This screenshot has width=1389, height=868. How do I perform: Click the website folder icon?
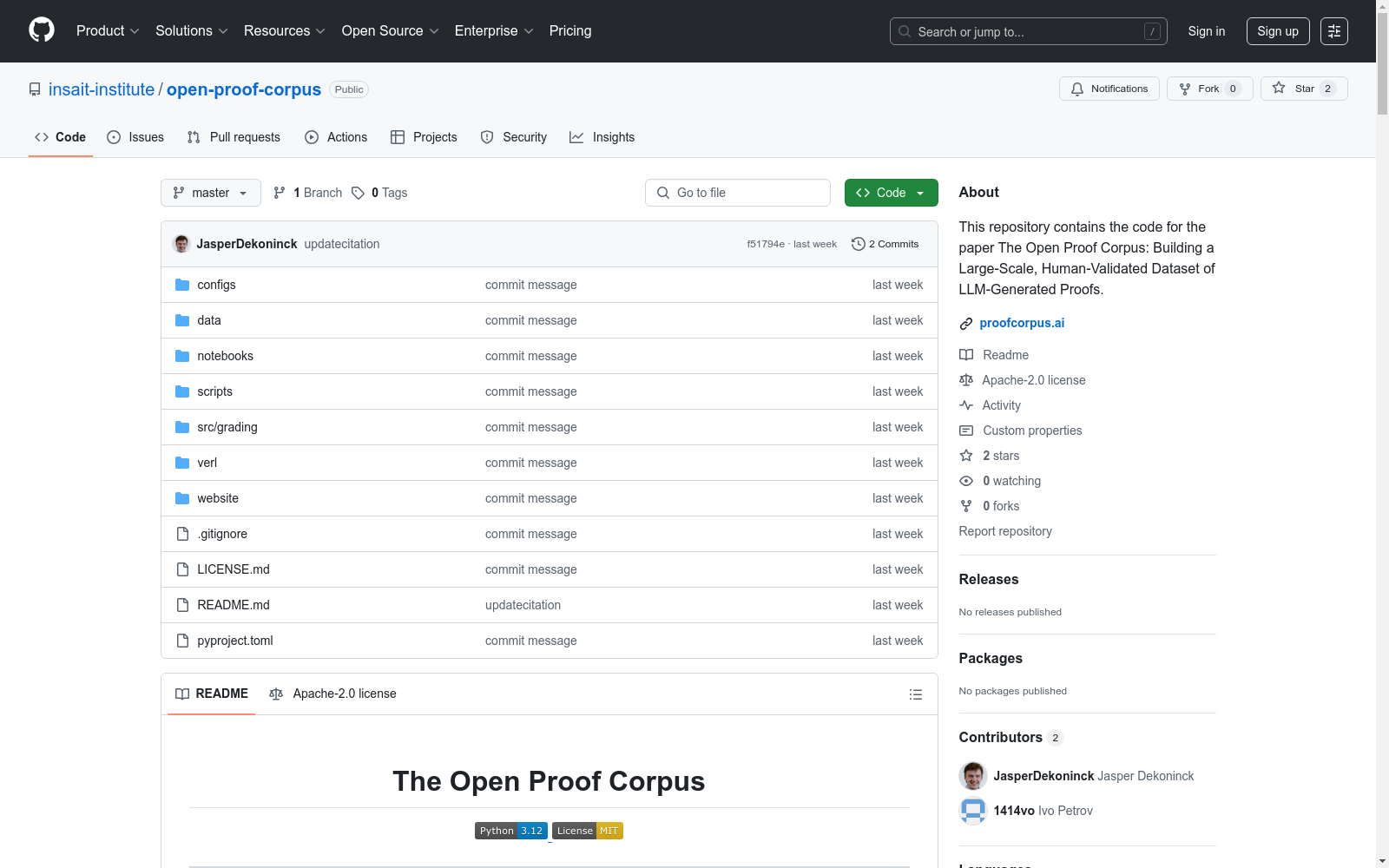tap(182, 498)
